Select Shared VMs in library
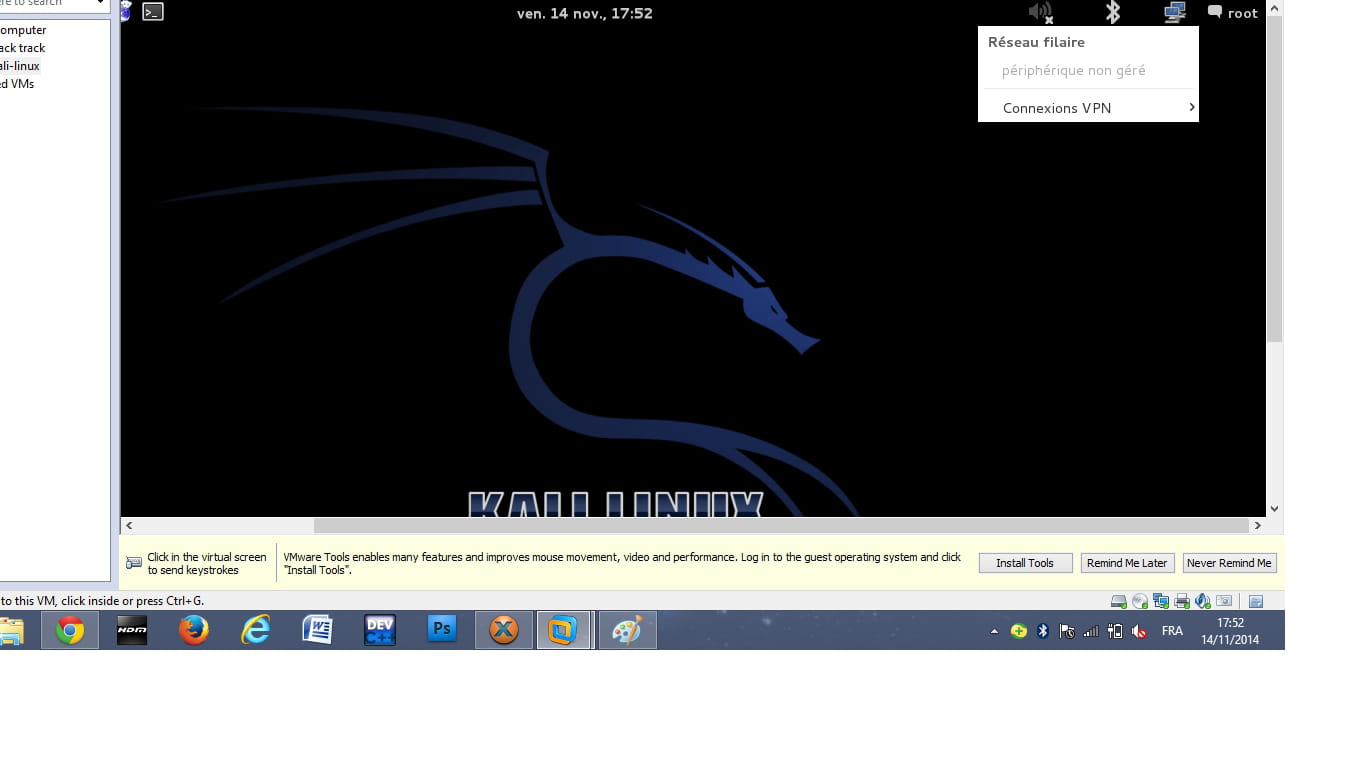The height and width of the screenshot is (768, 1366). click(17, 84)
